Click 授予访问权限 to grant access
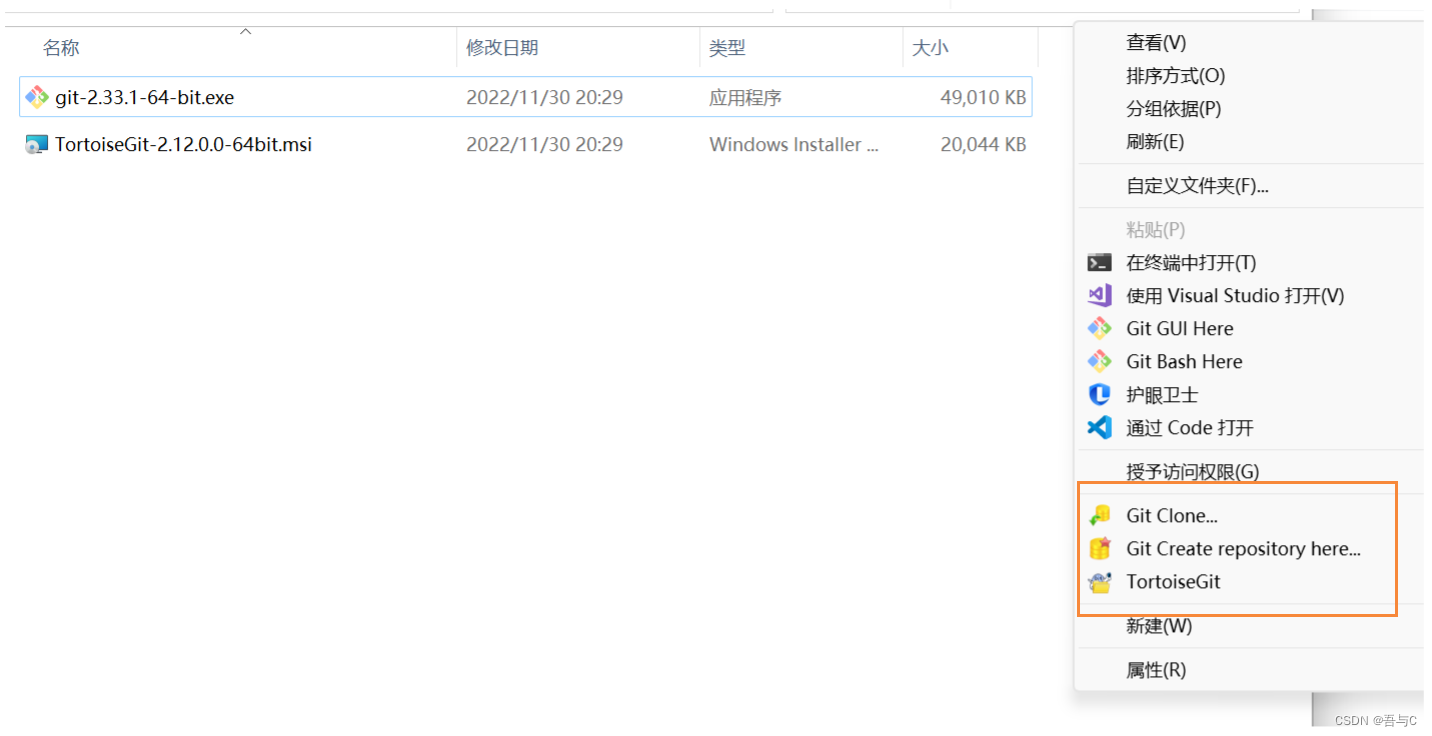The width and height of the screenshot is (1432, 736). [1190, 471]
